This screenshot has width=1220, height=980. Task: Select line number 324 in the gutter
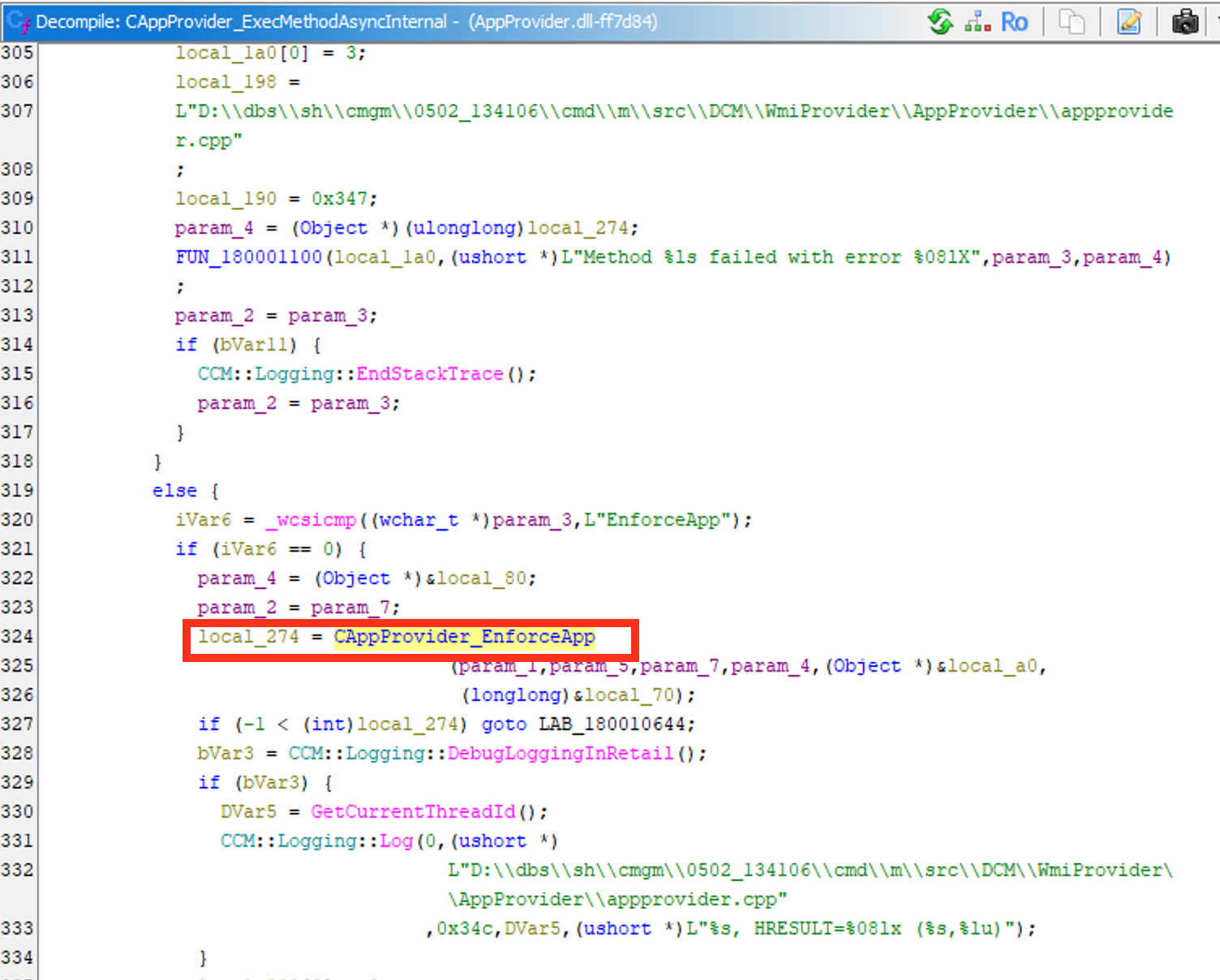tap(17, 637)
